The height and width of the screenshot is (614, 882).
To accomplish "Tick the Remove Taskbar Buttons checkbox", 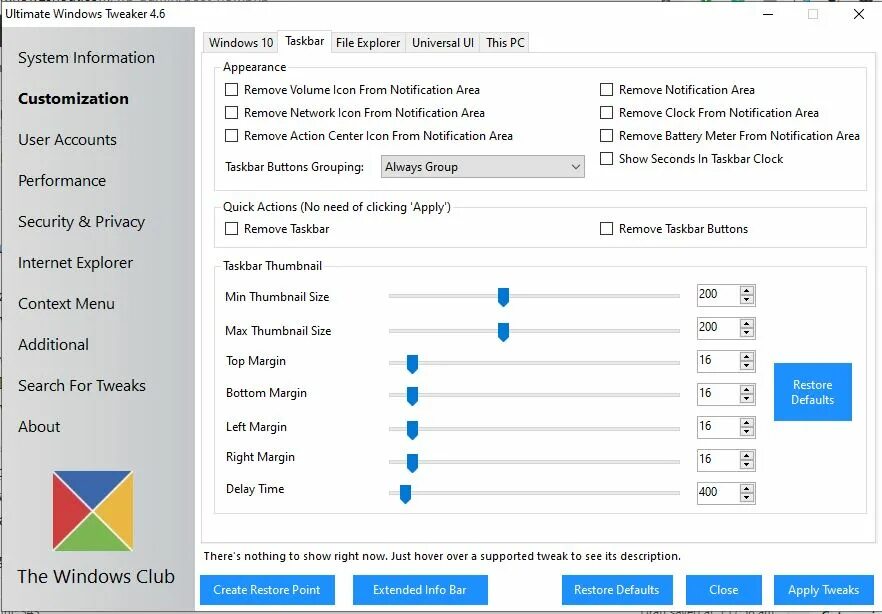I will [x=606, y=229].
